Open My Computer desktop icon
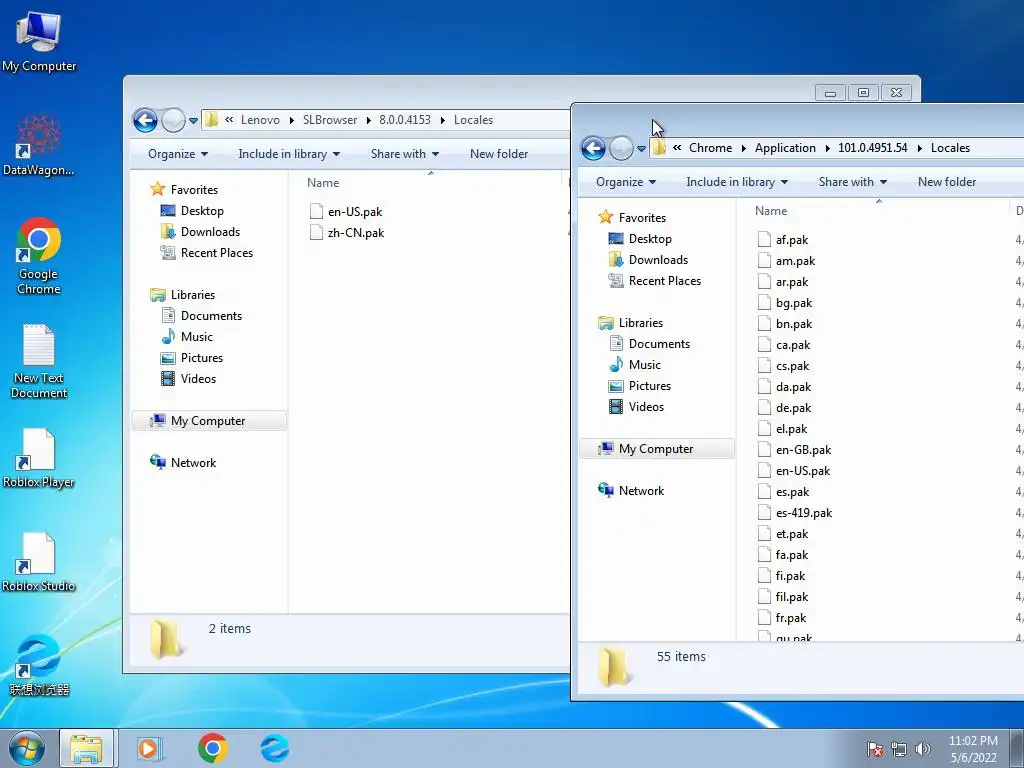1024x768 pixels. pos(39,40)
